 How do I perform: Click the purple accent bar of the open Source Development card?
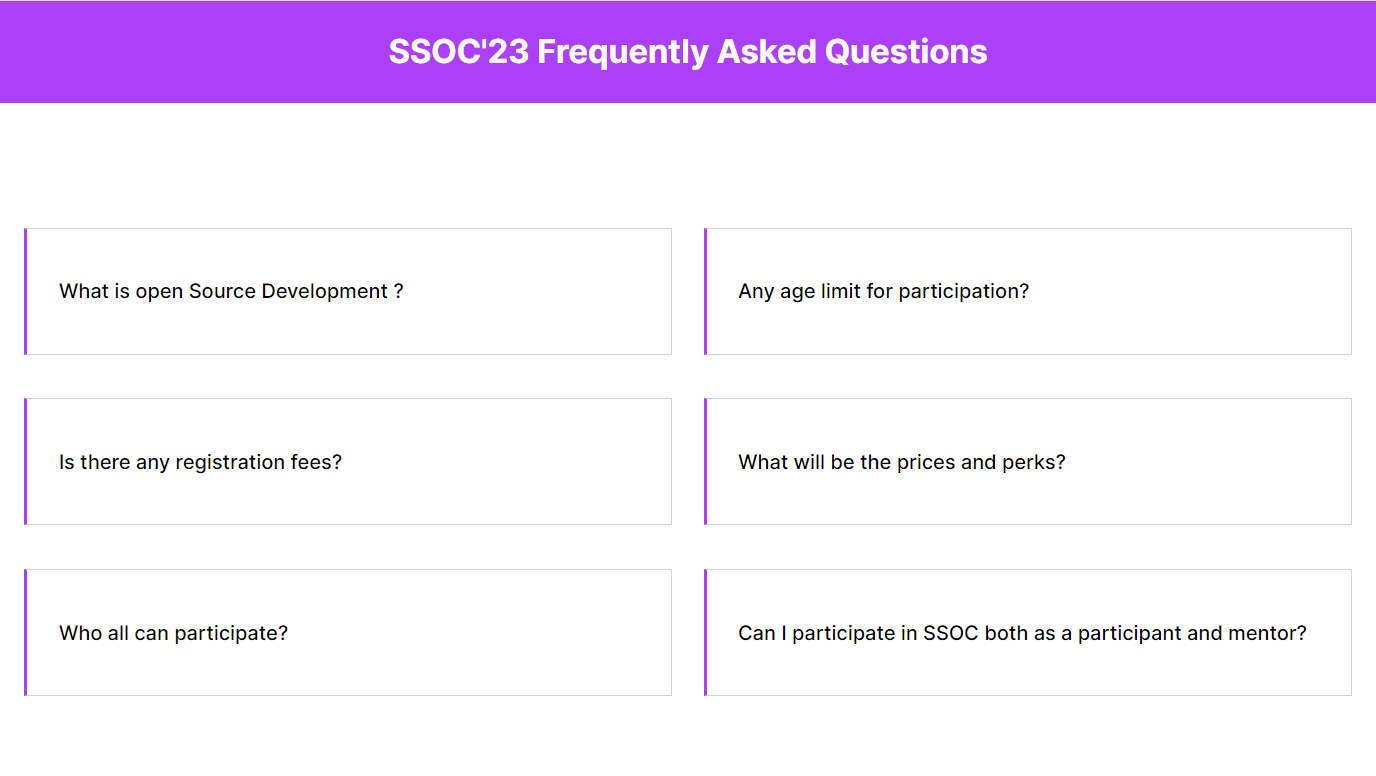coord(25,291)
